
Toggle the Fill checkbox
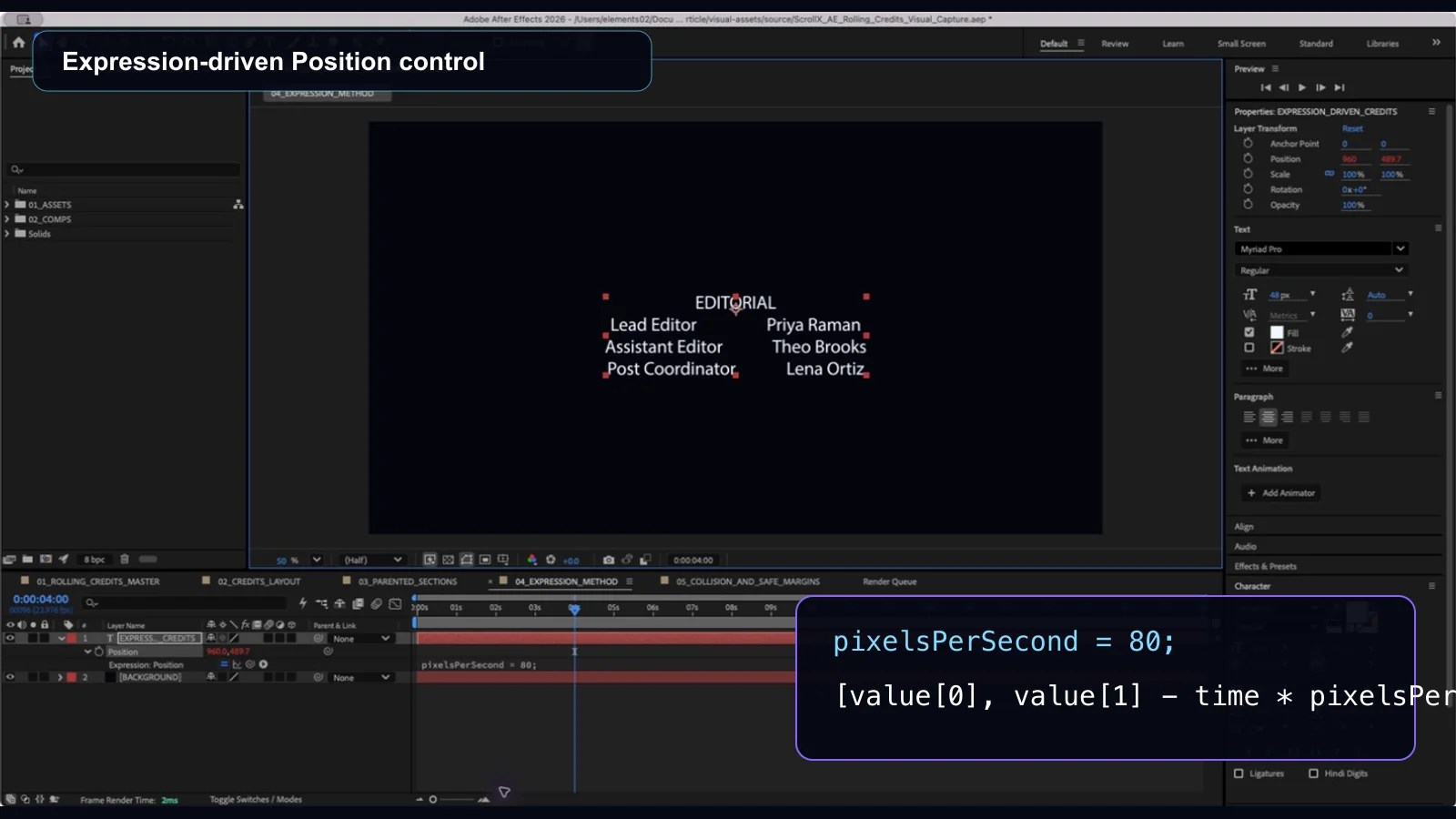(x=1249, y=332)
